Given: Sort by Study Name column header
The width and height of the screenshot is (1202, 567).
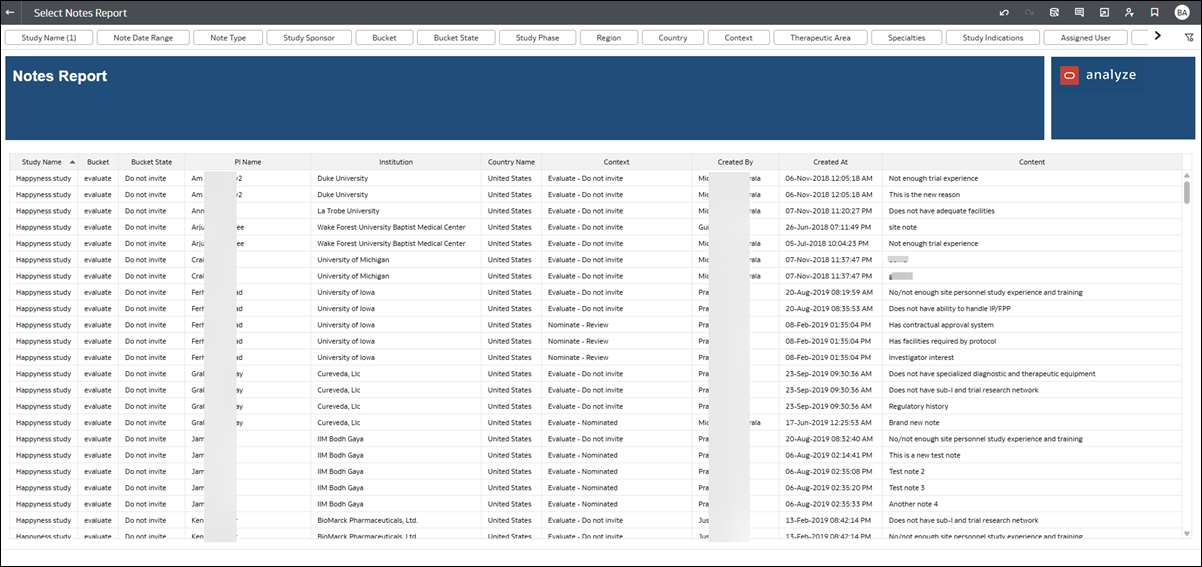Looking at the screenshot, I should 44,162.
